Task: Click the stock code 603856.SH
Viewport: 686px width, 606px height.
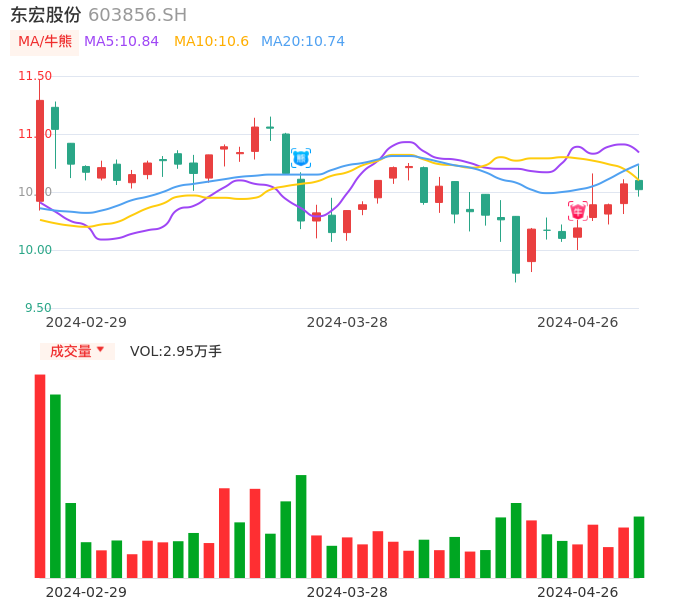Action: (x=137, y=15)
